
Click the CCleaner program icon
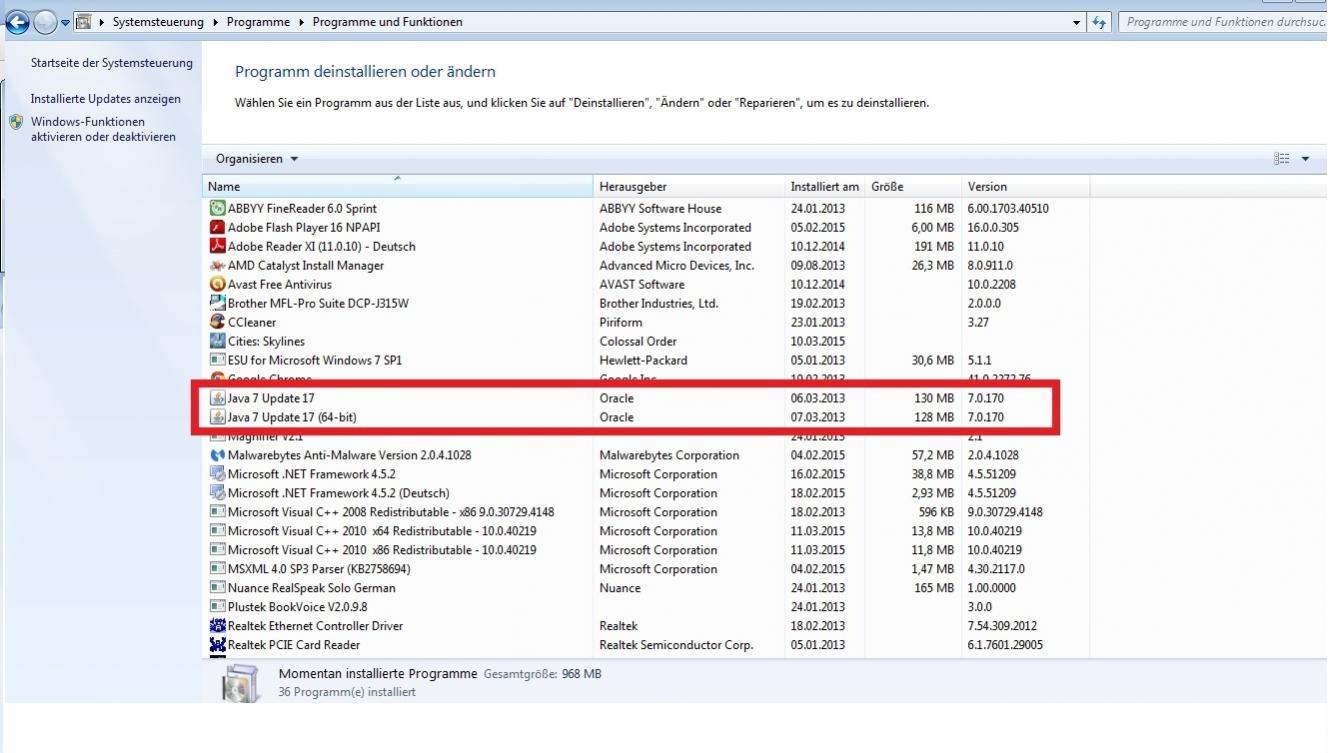click(x=217, y=322)
